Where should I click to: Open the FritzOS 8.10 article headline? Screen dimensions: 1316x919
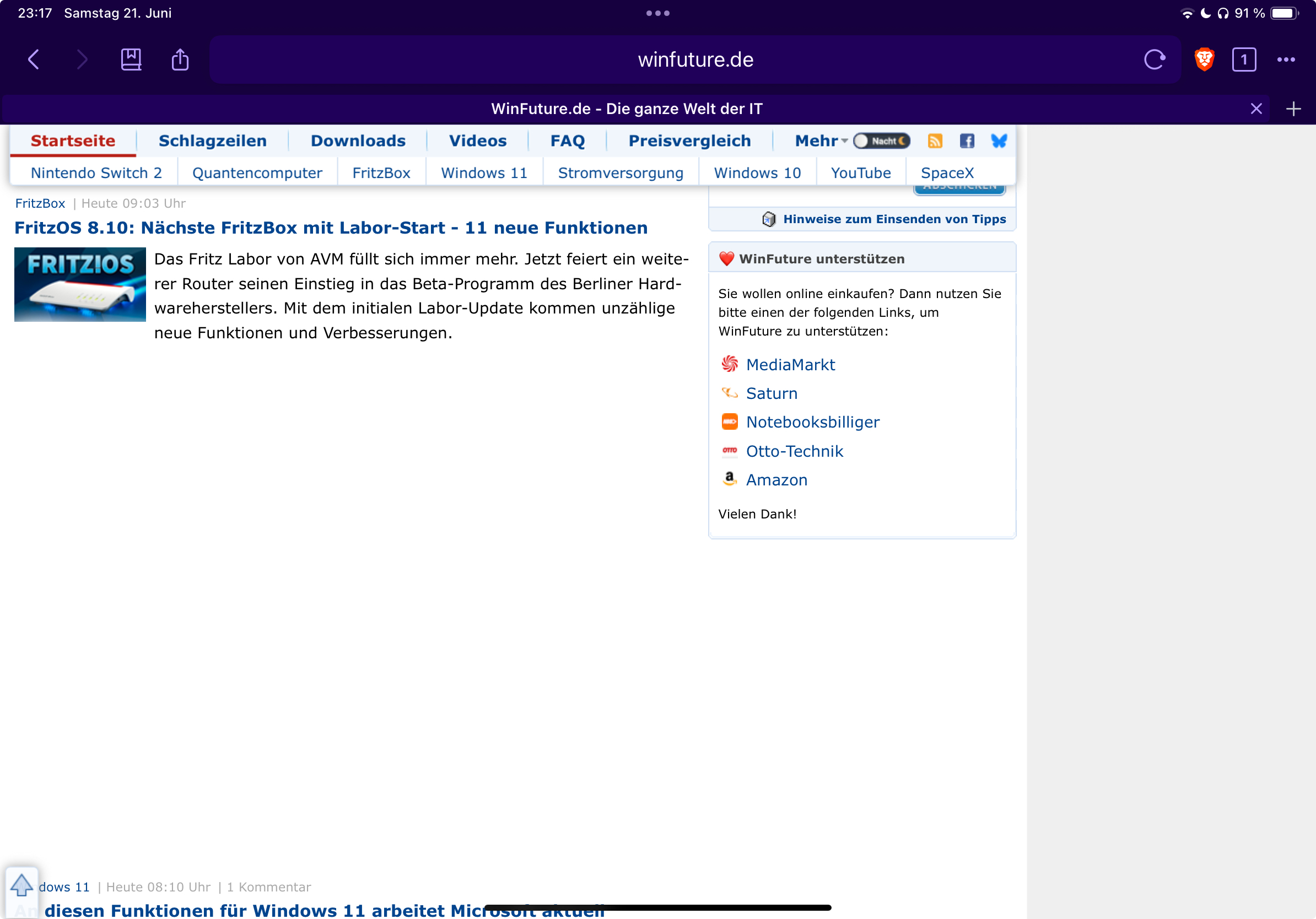(x=331, y=228)
